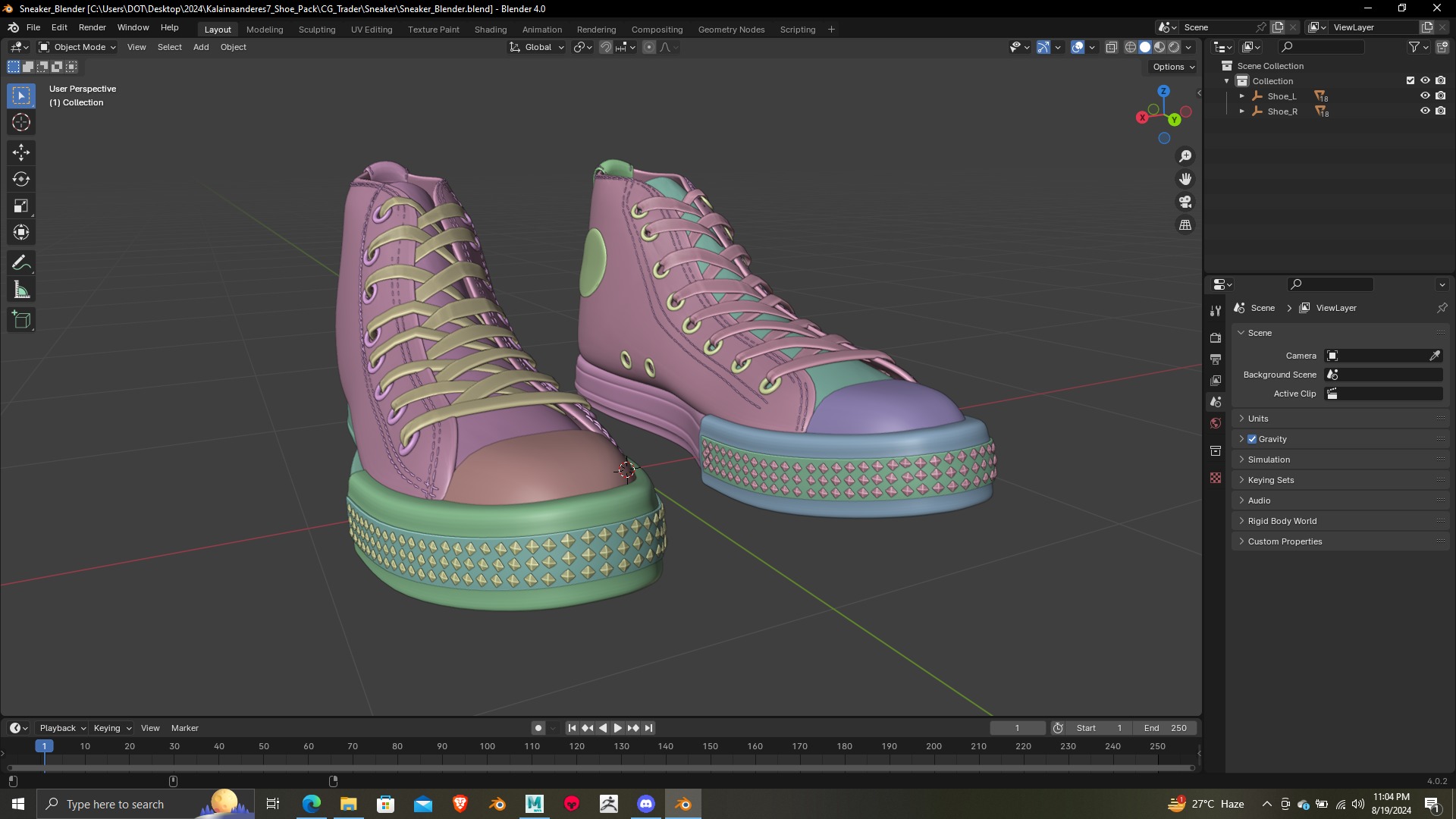This screenshot has height=819, width=1456.
Task: Expand the Custom Properties panel
Action: tap(1340, 541)
